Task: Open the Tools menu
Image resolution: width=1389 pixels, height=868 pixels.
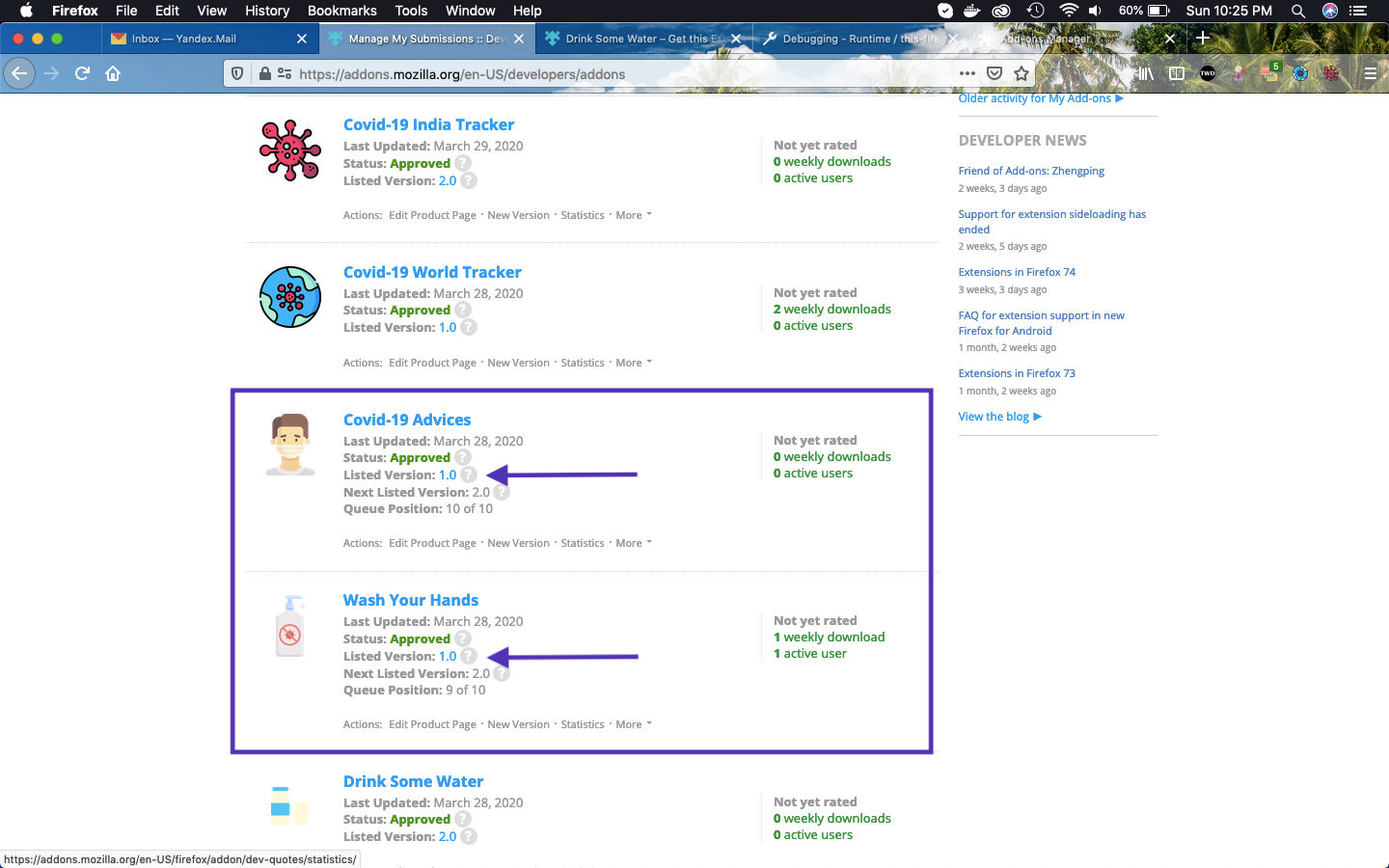Action: click(x=411, y=11)
